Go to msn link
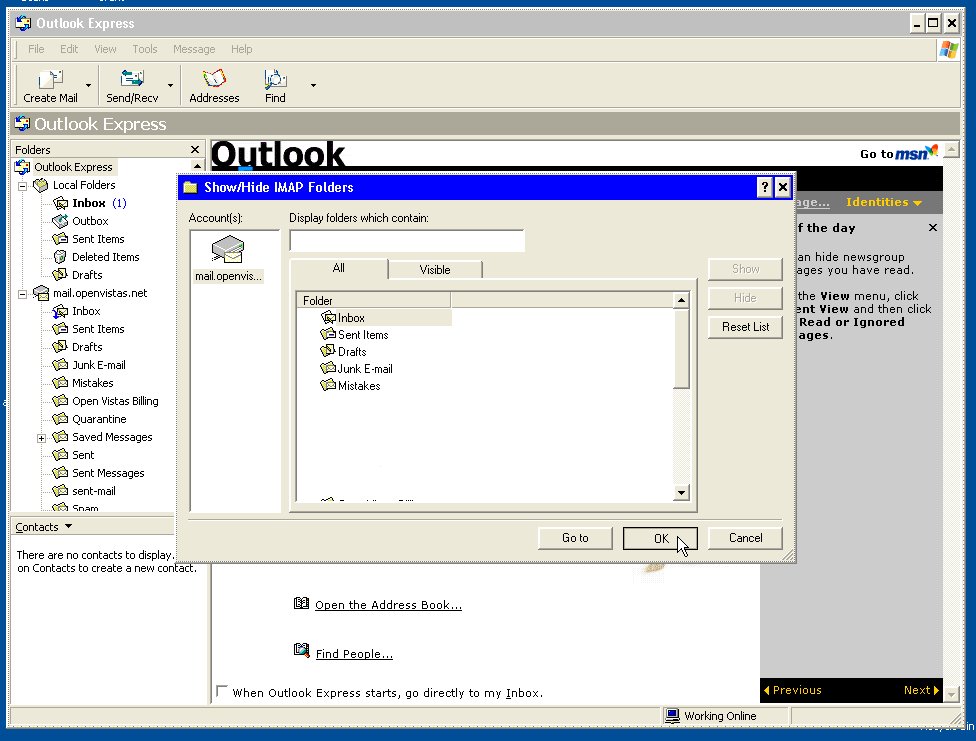The image size is (976, 741). pyautogui.click(x=899, y=153)
